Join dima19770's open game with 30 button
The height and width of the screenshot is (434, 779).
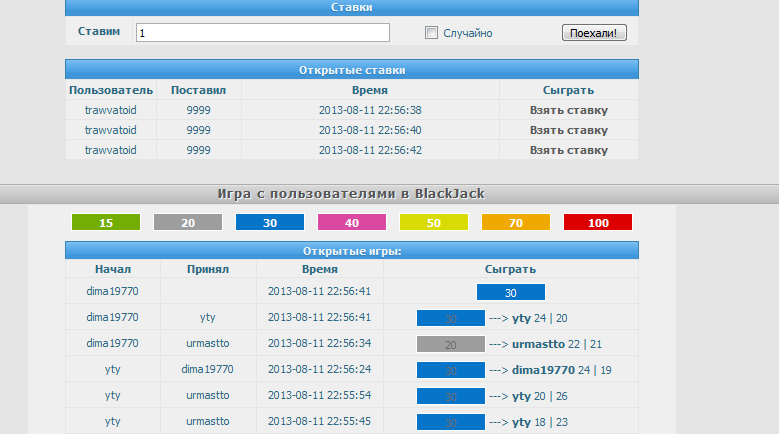(x=511, y=292)
